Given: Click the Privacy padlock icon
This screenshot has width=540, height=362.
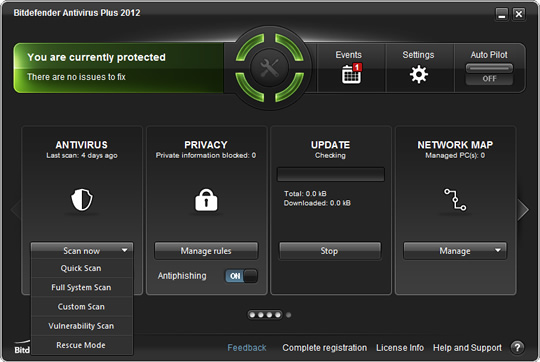Looking at the screenshot, I should (x=206, y=199).
